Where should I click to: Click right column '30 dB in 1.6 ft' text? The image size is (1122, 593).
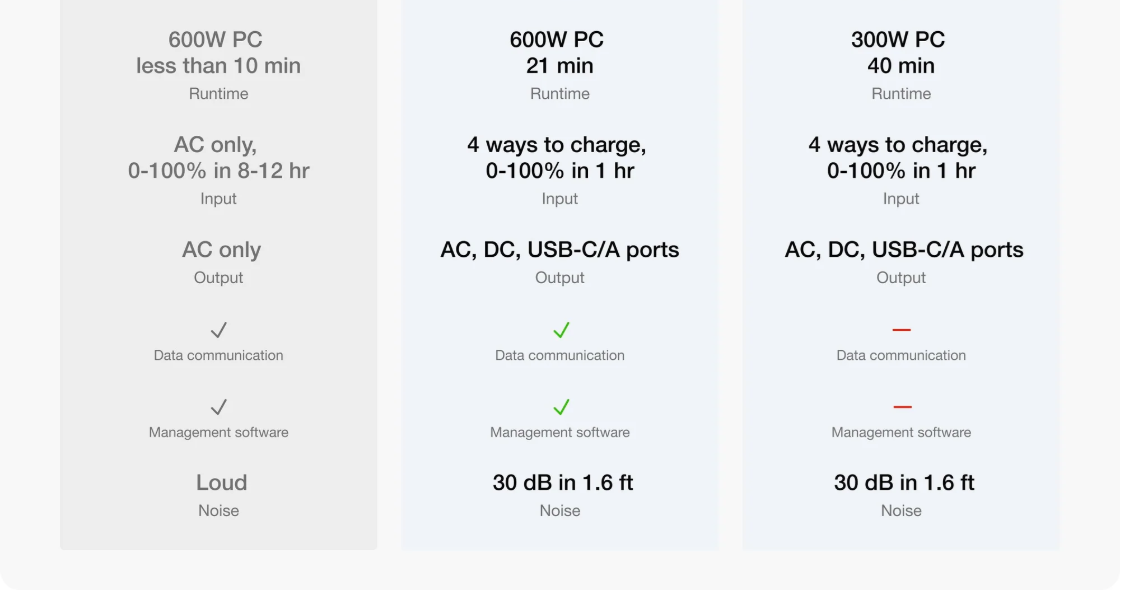904,483
